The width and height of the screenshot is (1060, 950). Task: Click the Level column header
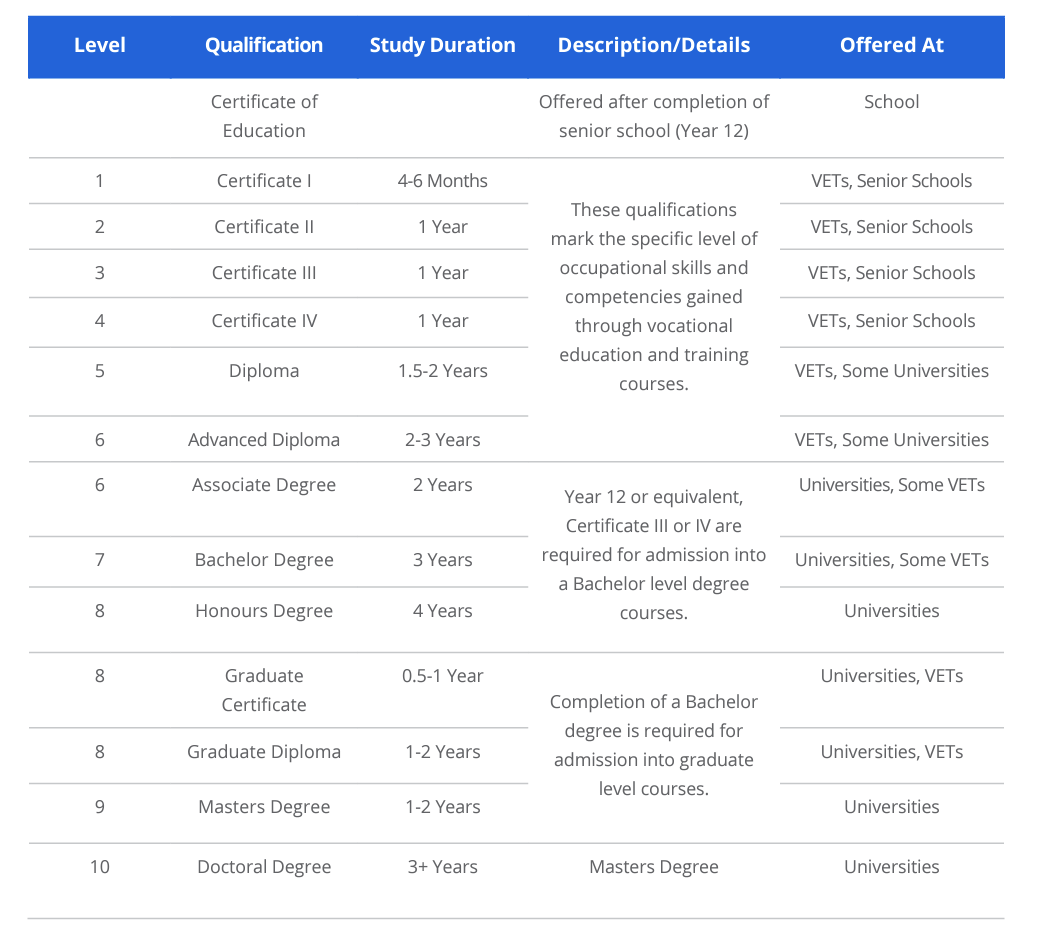(x=99, y=45)
